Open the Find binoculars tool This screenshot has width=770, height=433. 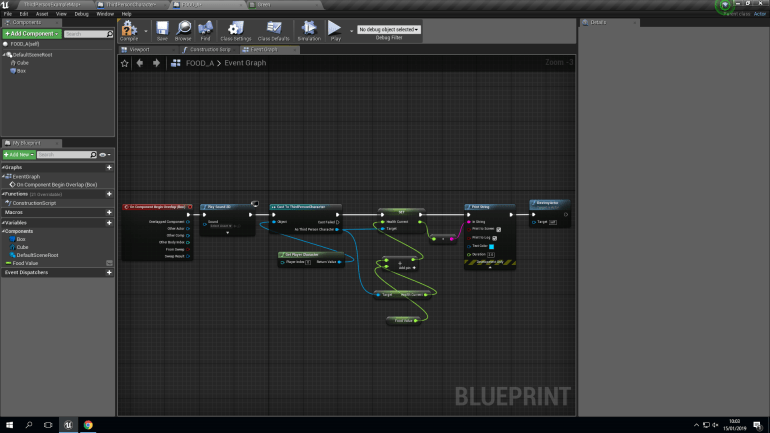(205, 28)
